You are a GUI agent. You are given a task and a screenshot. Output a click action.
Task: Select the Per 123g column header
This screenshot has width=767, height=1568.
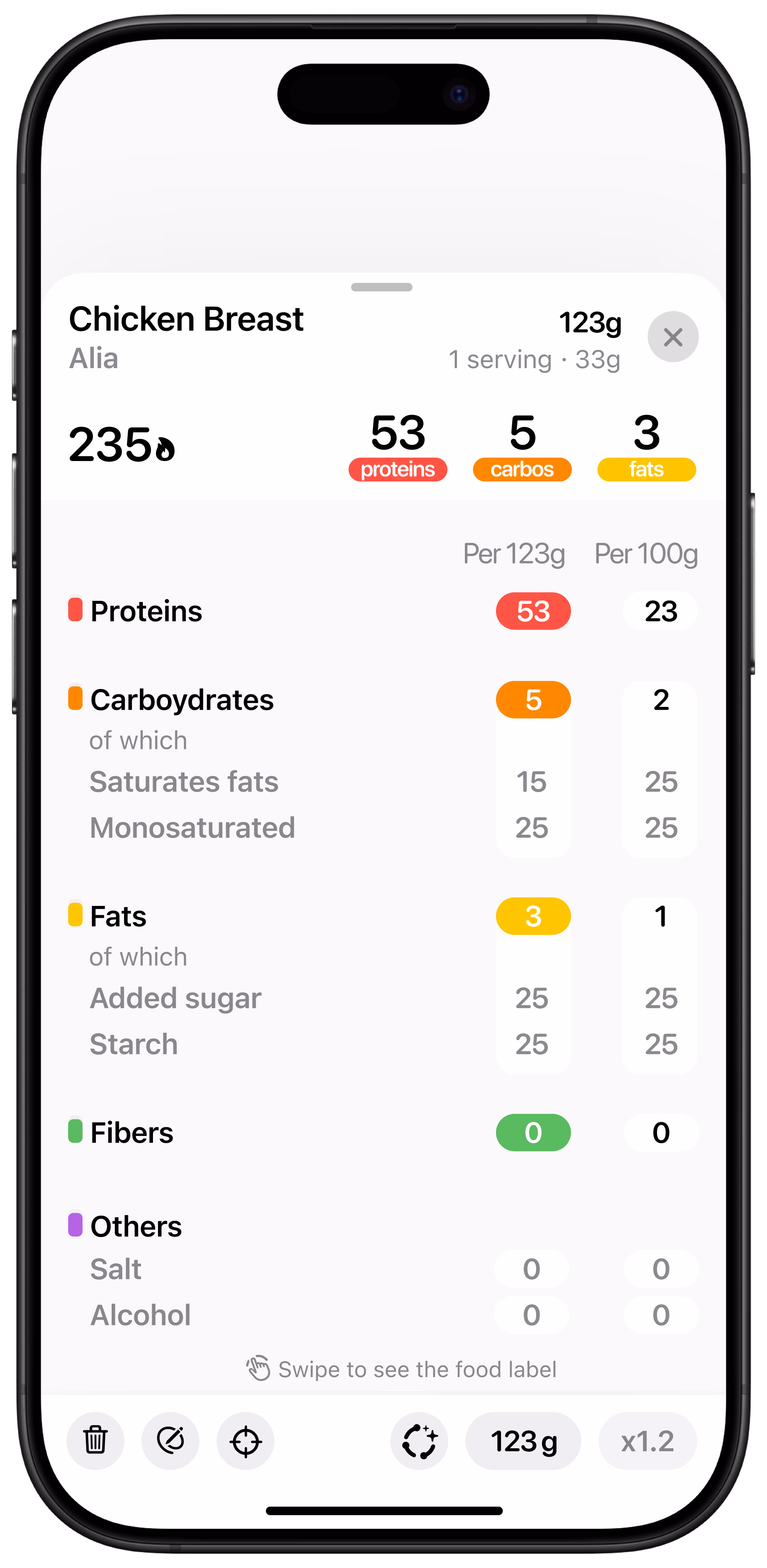click(x=514, y=554)
